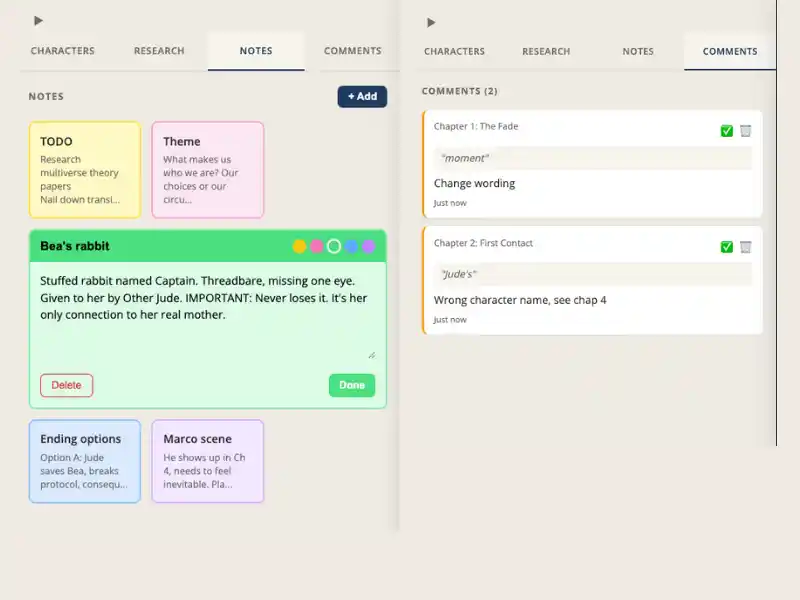Switch to the Characters tab on the left

pos(62,51)
